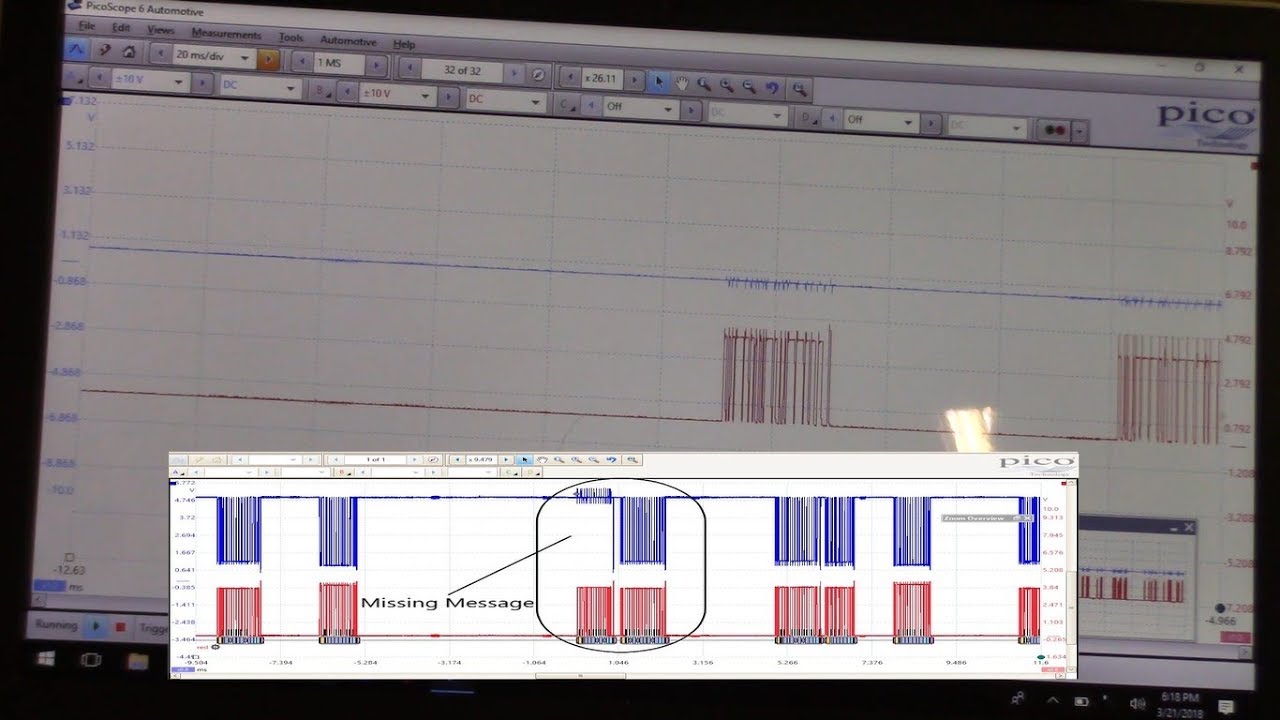
Task: Open Channel B ±10 V range dropdown
Action: (x=398, y=94)
